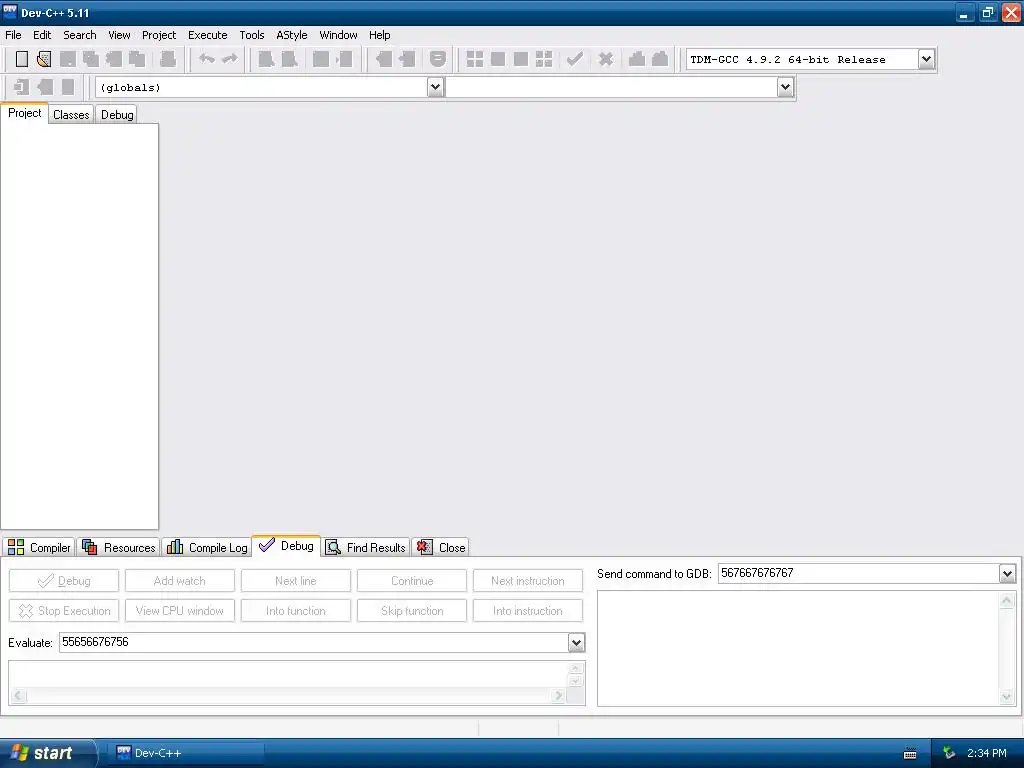
Task: Open the Help menu
Action: (379, 35)
